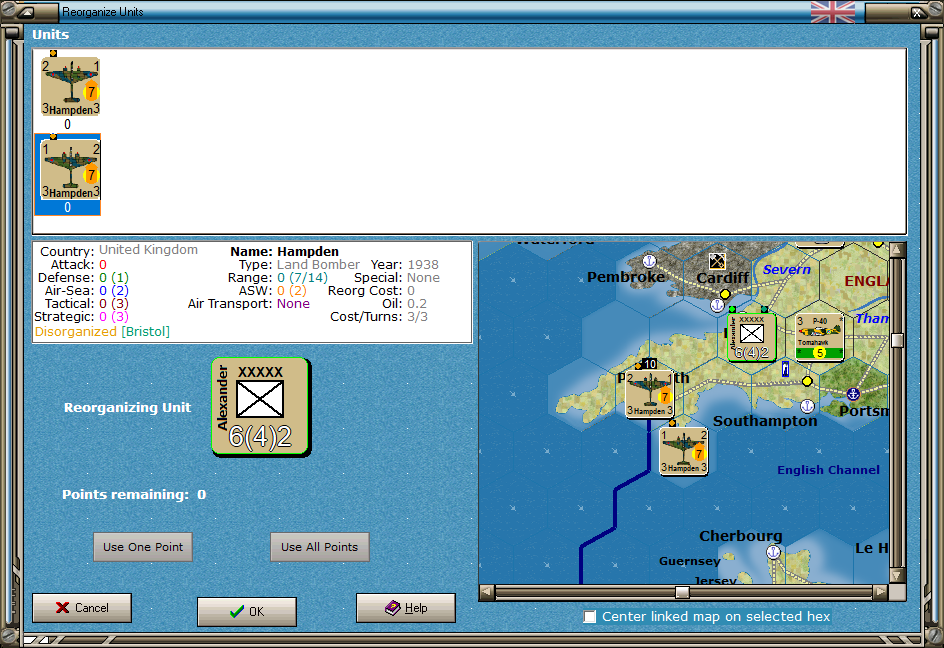Click Use All Points button
The image size is (944, 648).
(320, 547)
